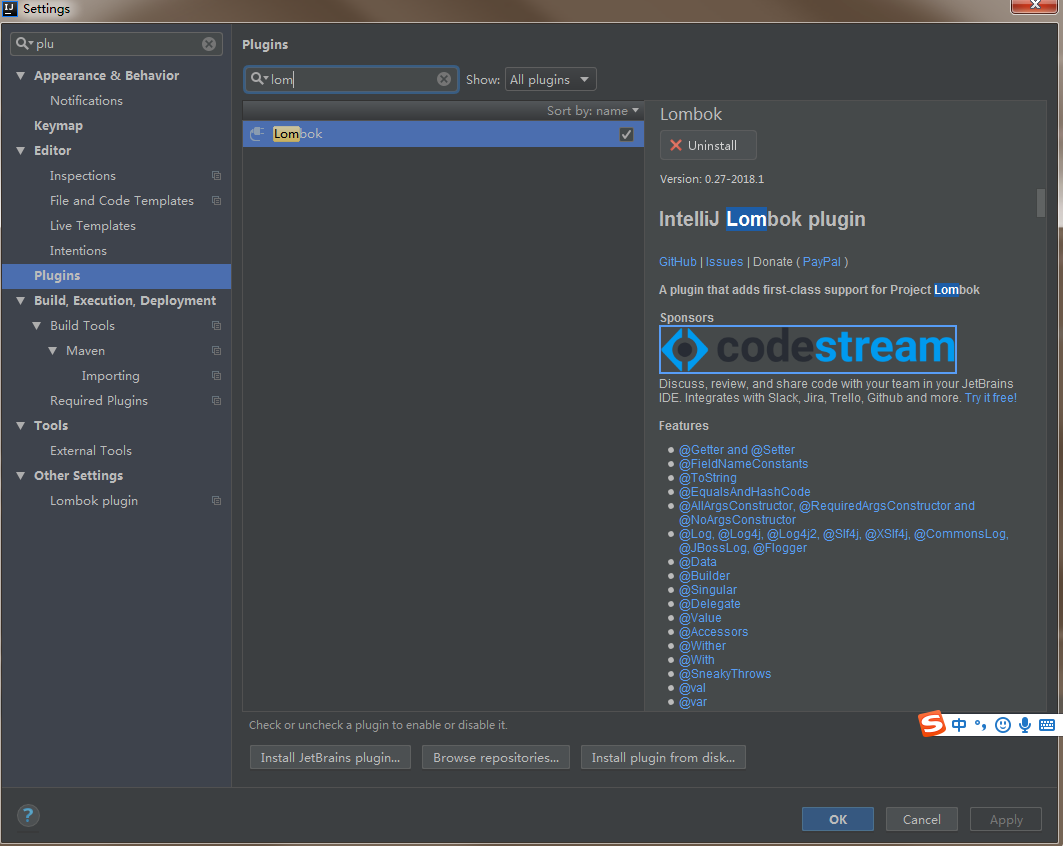Cancel the Settings dialog

[921, 819]
